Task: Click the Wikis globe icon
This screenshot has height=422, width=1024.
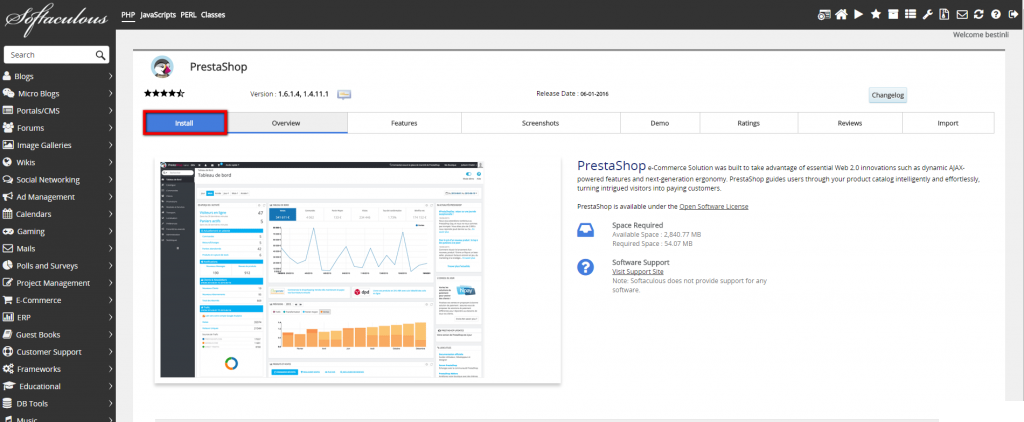Action: coord(7,163)
